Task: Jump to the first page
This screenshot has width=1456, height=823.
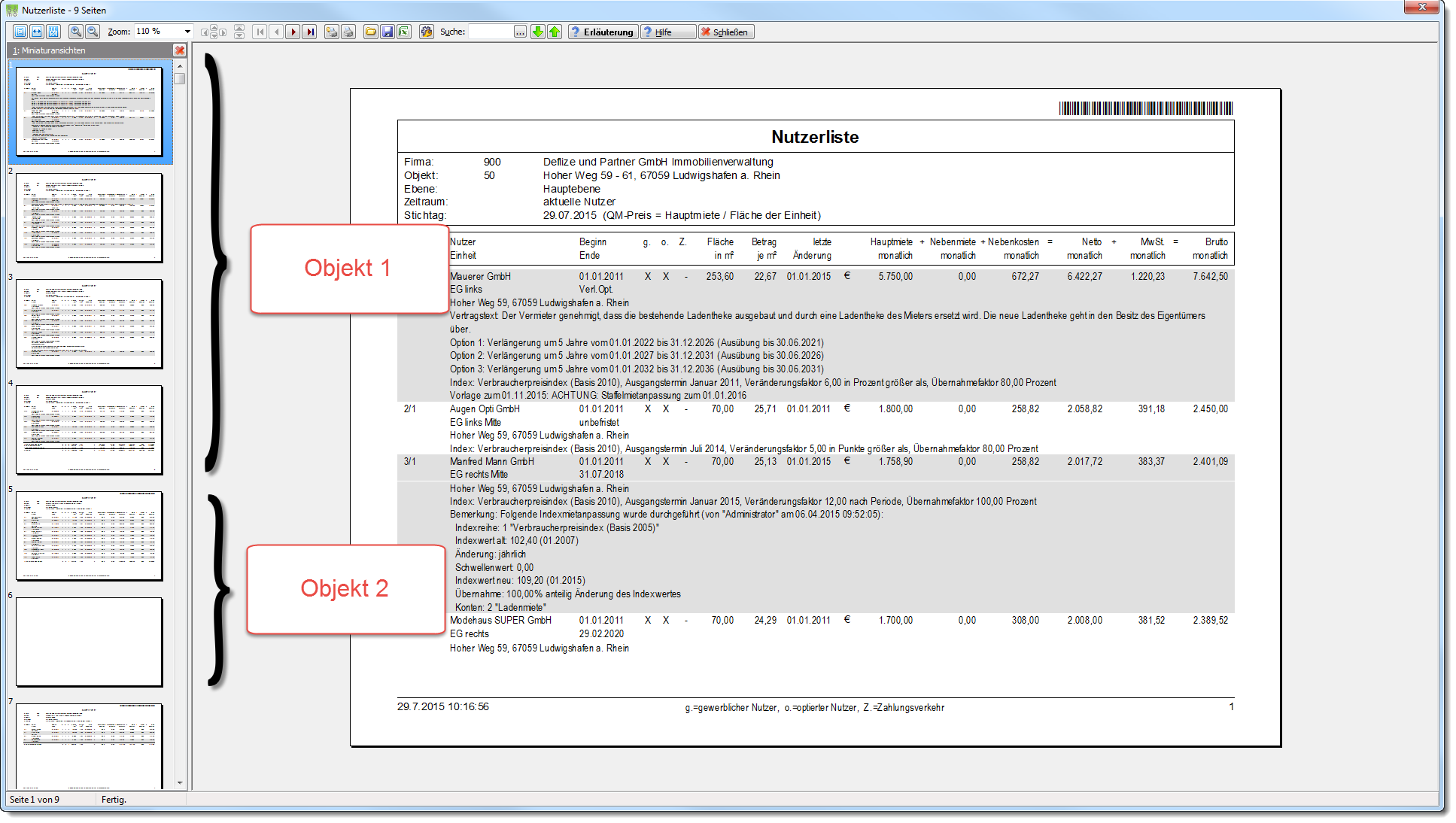Action: [260, 32]
